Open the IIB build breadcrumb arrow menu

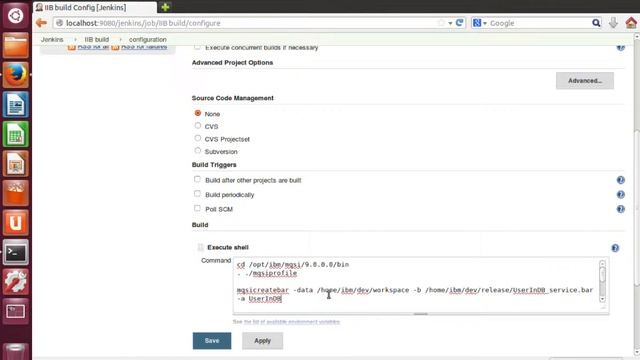(x=120, y=40)
